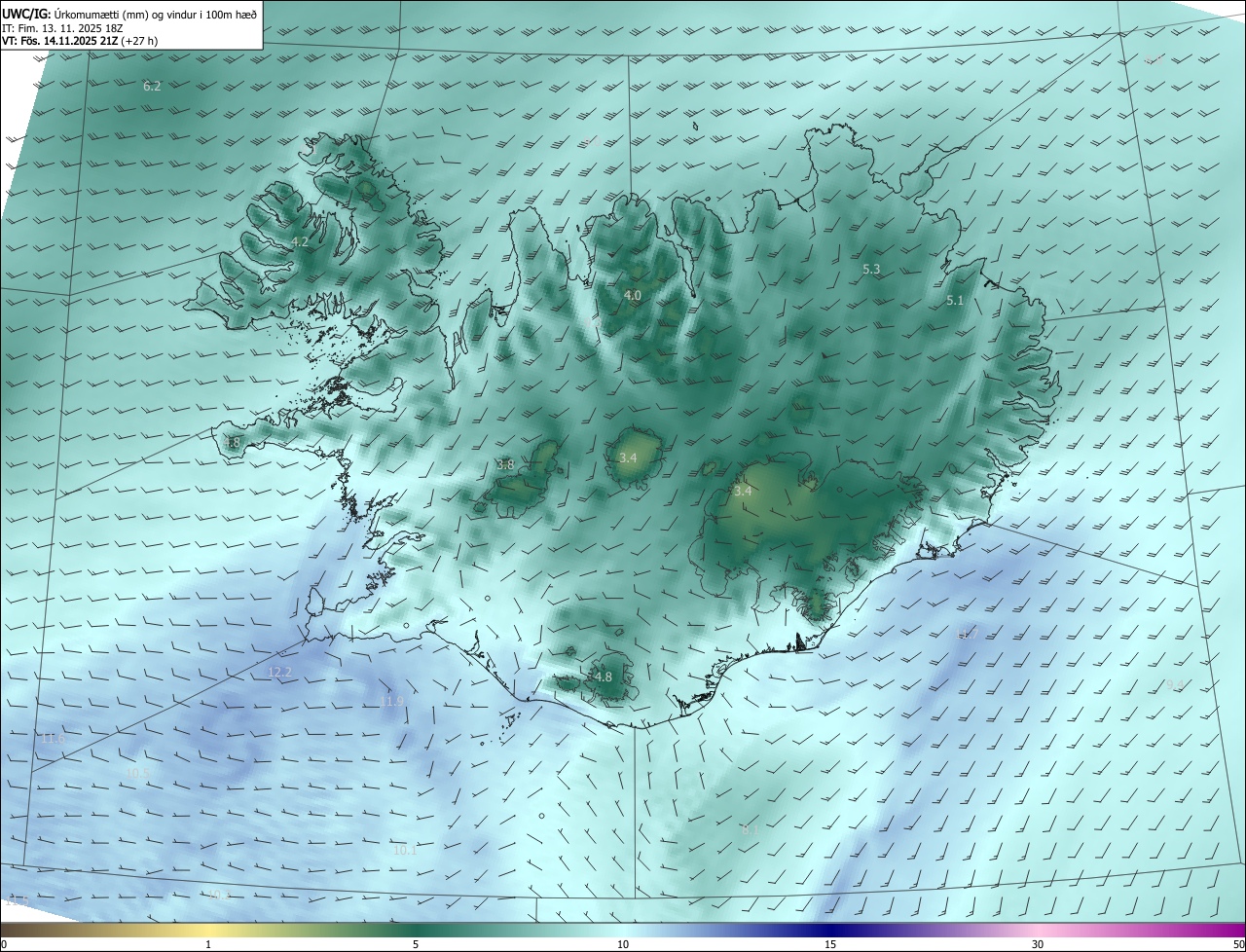The width and height of the screenshot is (1246, 952).
Task: Click the 0 tick on the color scale
Action: click(x=4, y=944)
